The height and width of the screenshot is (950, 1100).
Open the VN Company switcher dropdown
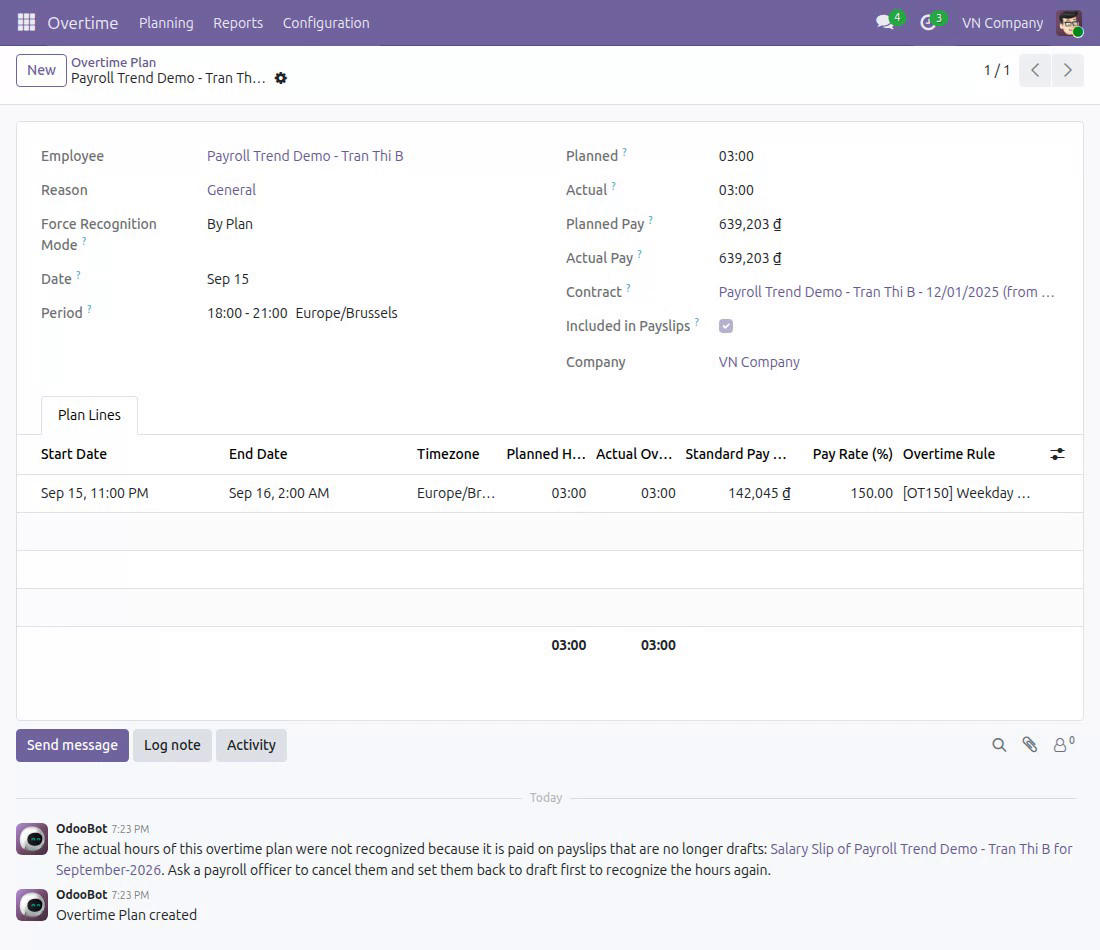click(1002, 22)
